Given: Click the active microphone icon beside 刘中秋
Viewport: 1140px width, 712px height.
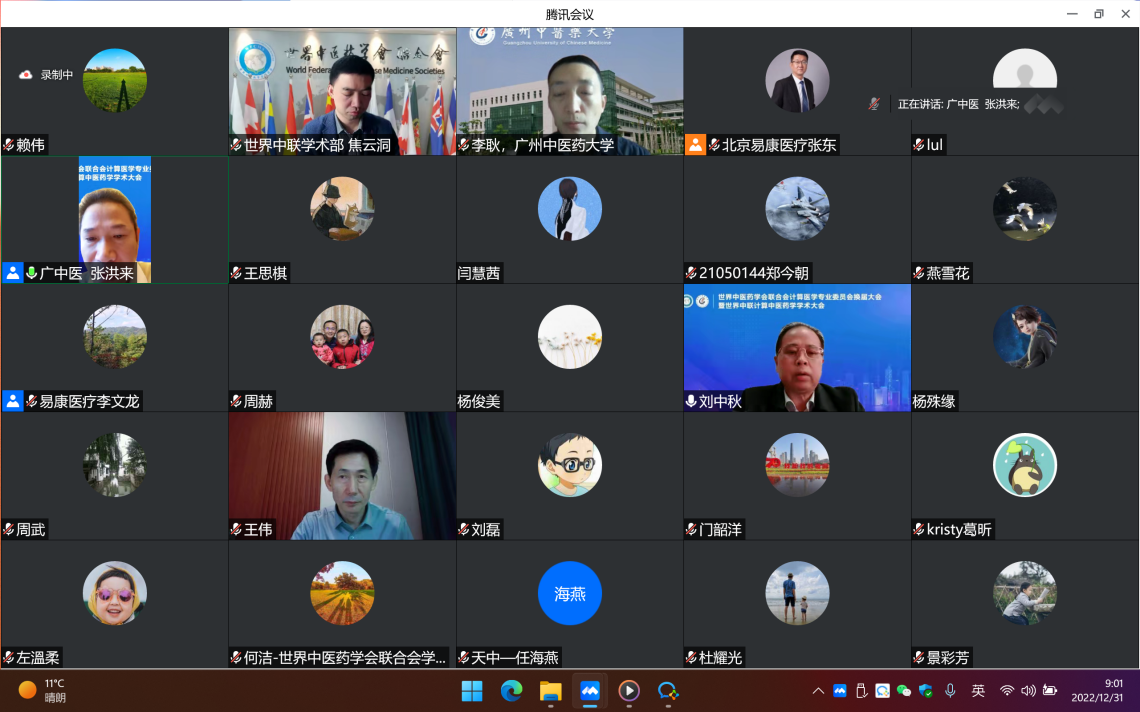Looking at the screenshot, I should tap(689, 402).
